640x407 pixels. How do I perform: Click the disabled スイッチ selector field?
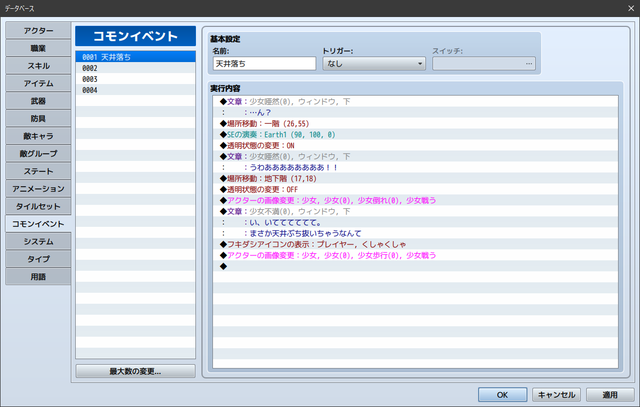click(484, 64)
